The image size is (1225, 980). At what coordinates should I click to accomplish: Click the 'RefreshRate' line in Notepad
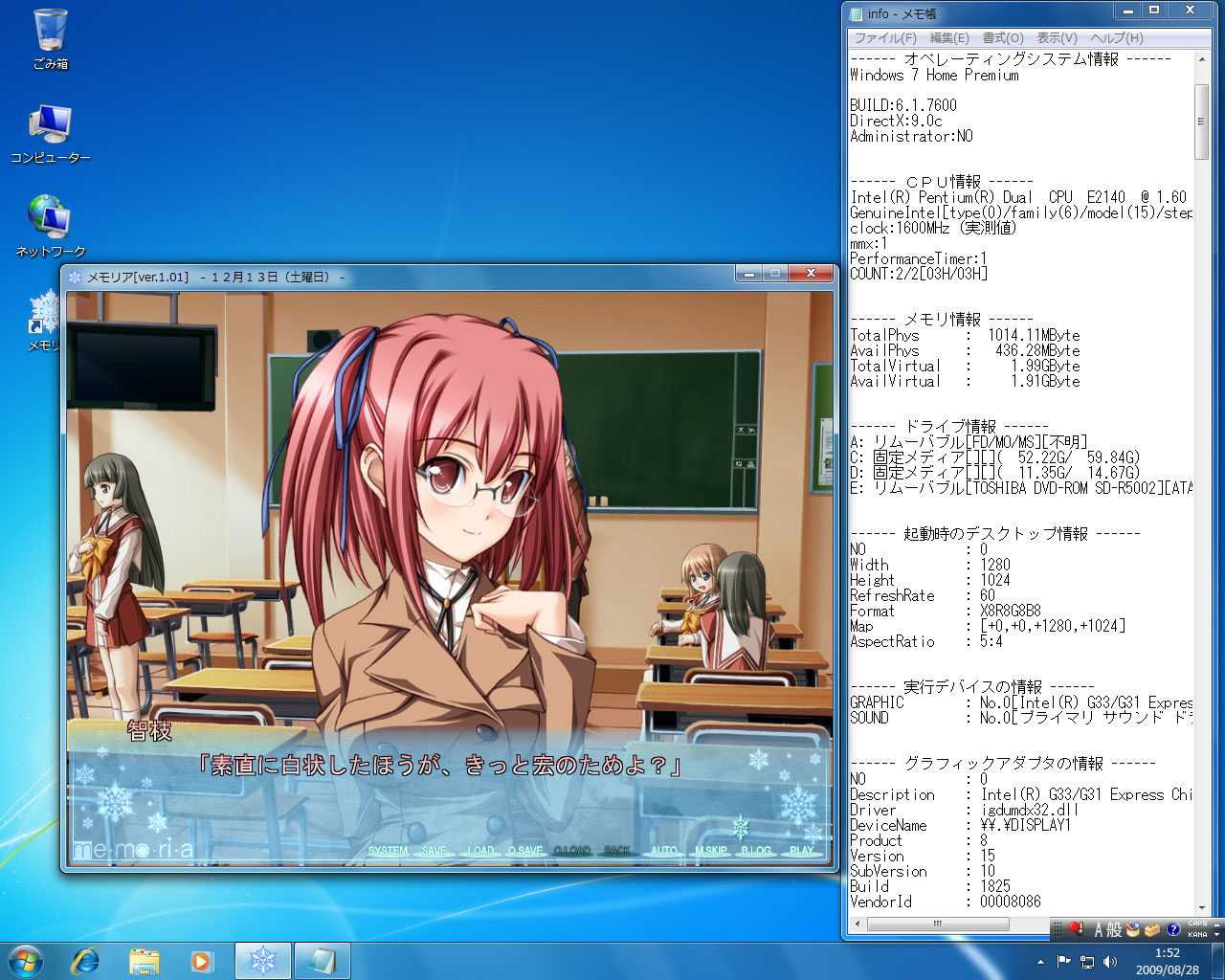click(923, 595)
